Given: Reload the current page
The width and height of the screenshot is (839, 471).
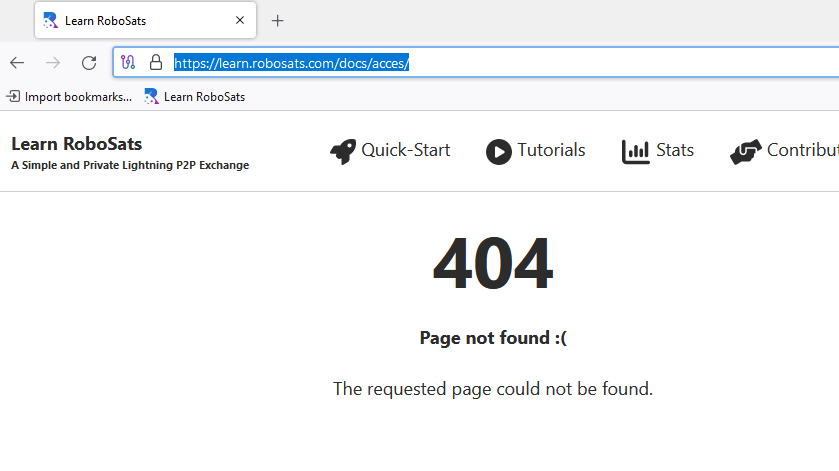Looking at the screenshot, I should [x=89, y=63].
